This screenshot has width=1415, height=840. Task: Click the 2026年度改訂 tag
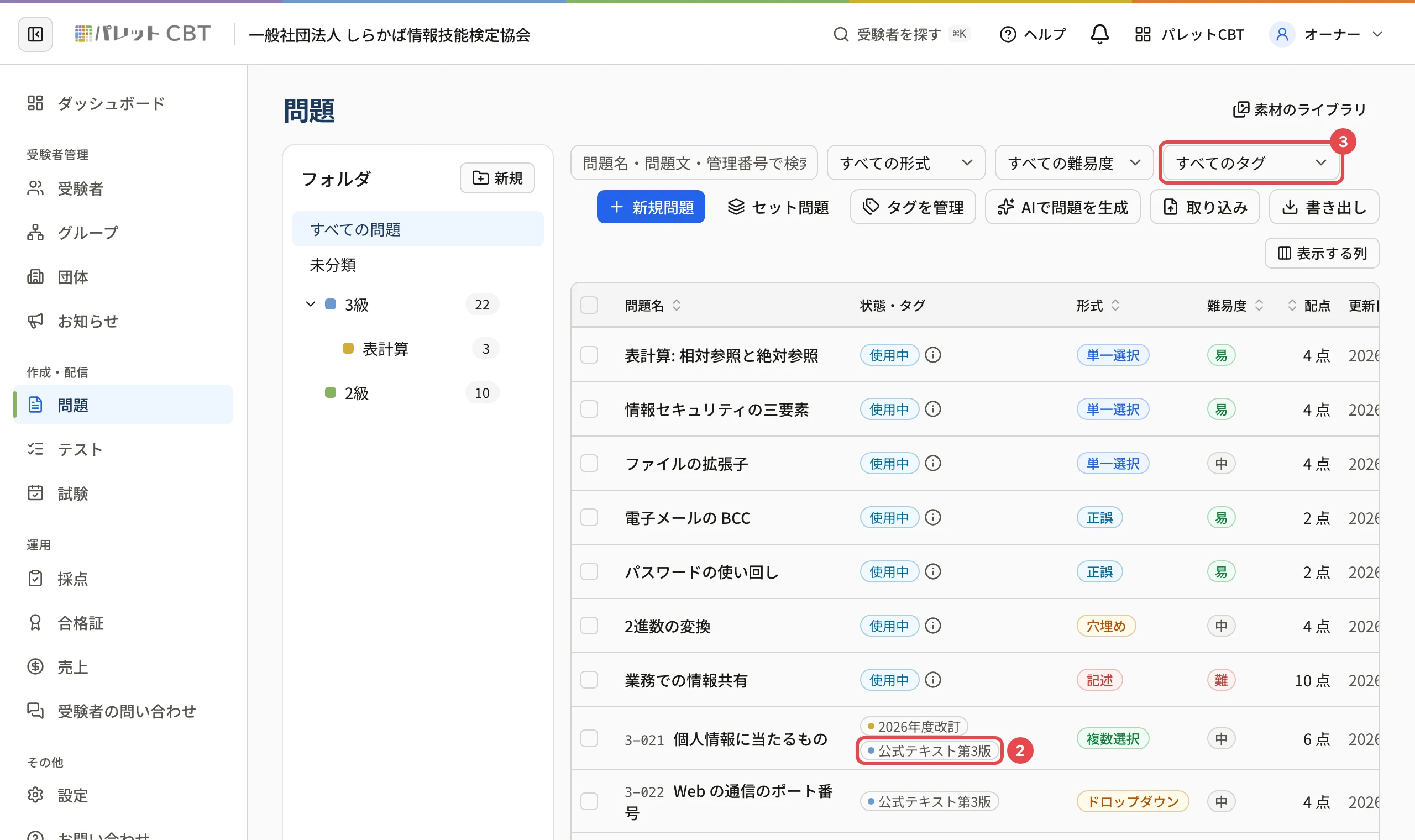tap(914, 726)
